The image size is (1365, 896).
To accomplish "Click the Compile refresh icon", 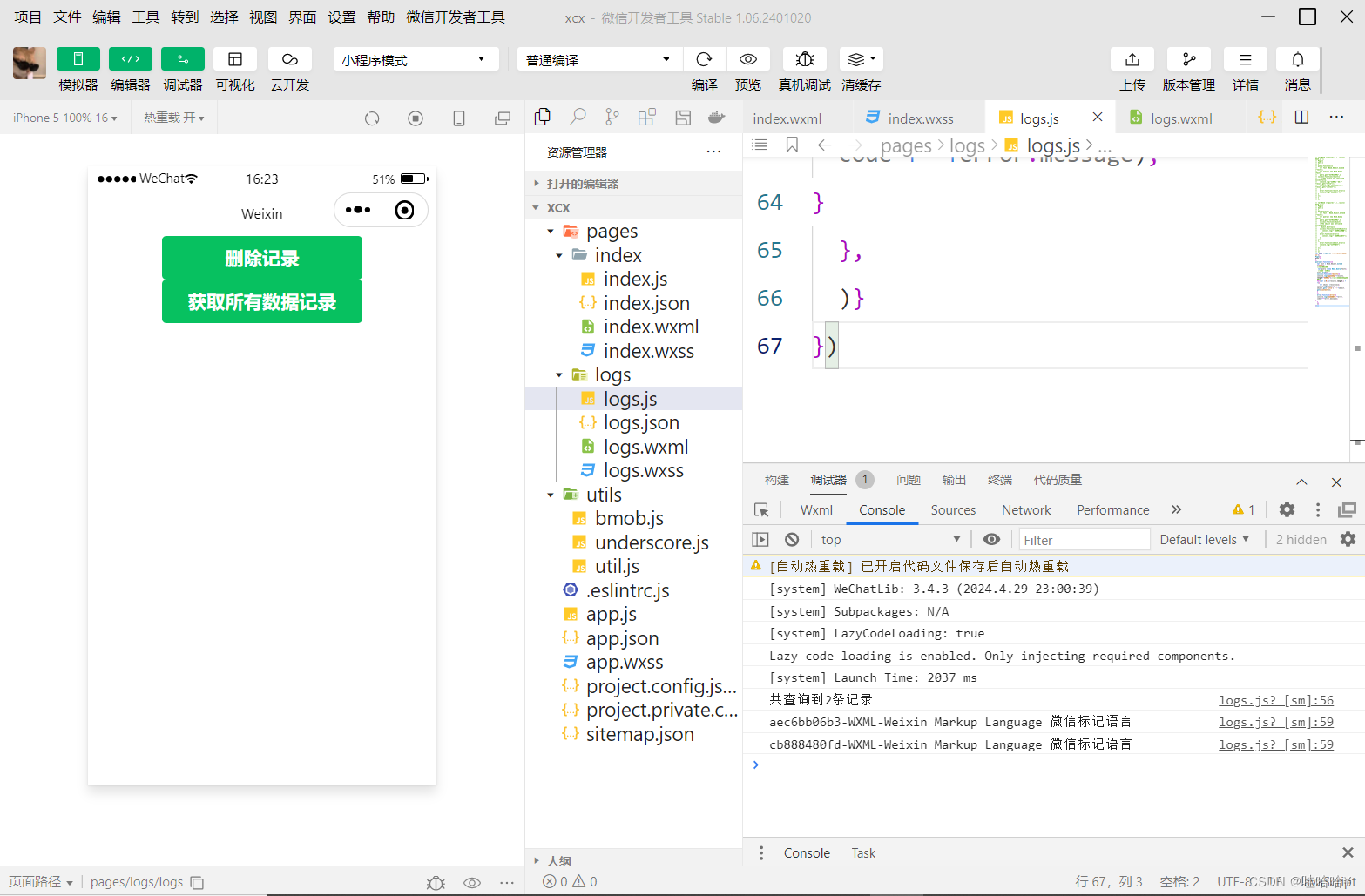I will pos(705,59).
